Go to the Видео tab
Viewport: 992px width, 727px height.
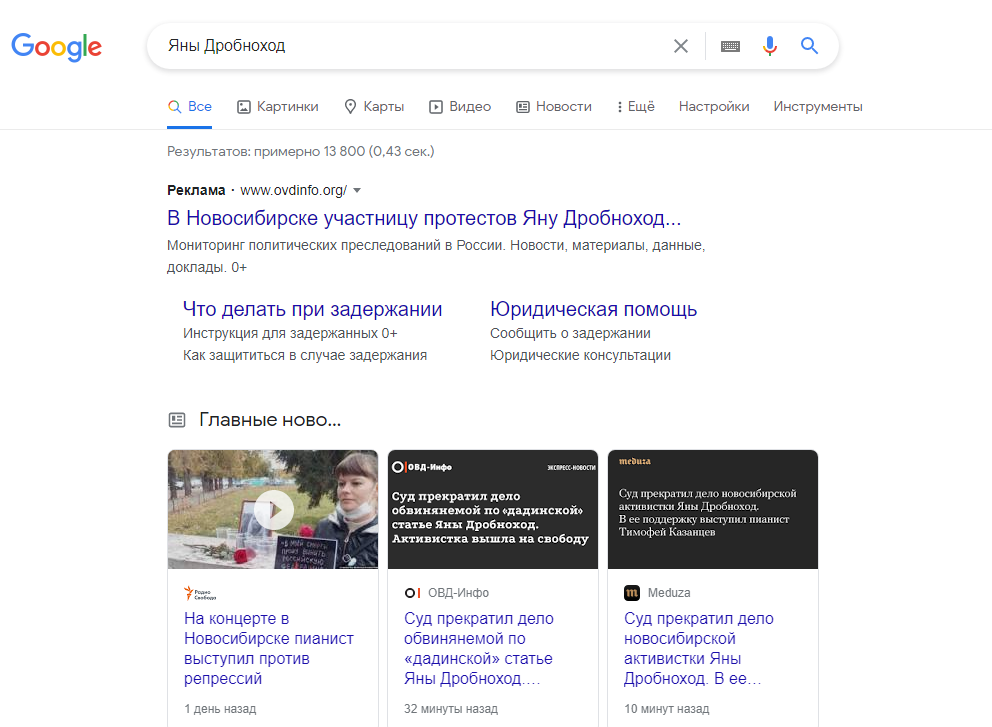[x=460, y=106]
